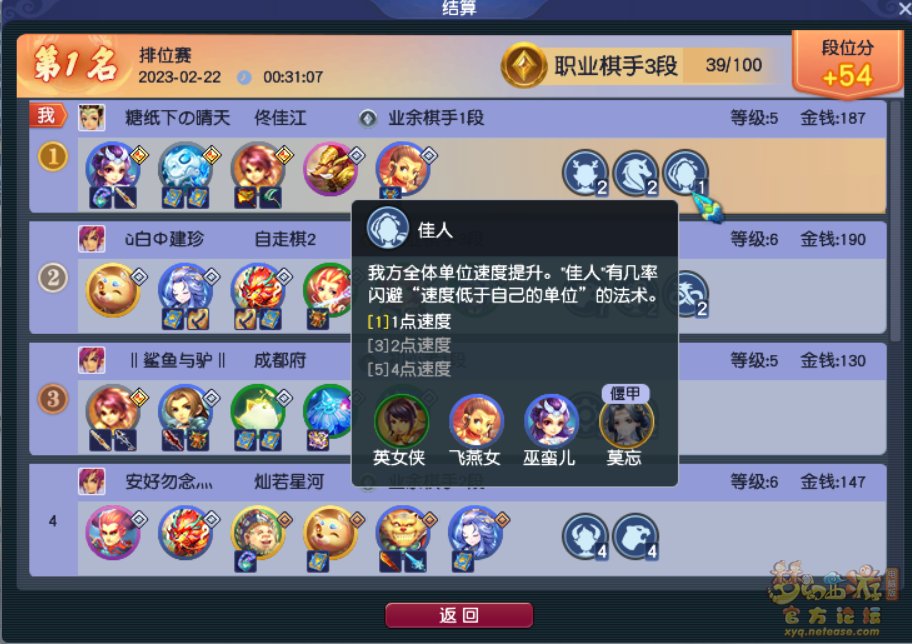Click the 返回 button

[x=459, y=615]
